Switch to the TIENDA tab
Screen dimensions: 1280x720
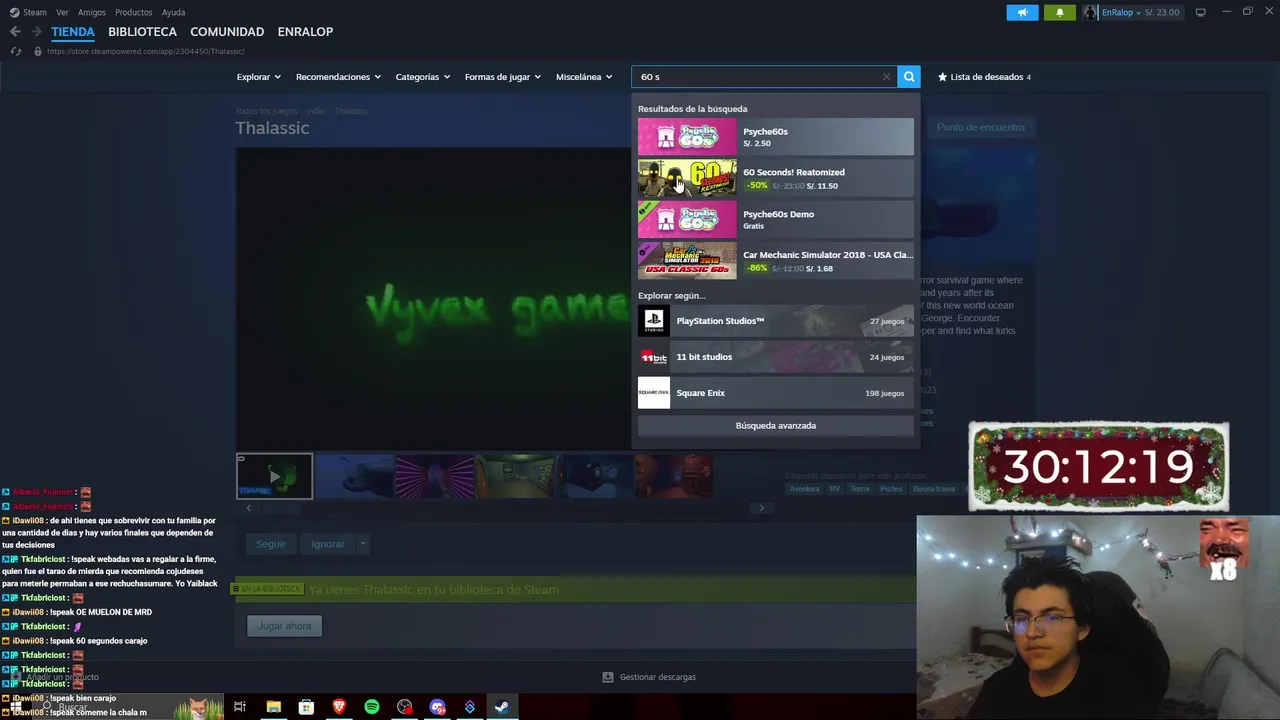(73, 32)
